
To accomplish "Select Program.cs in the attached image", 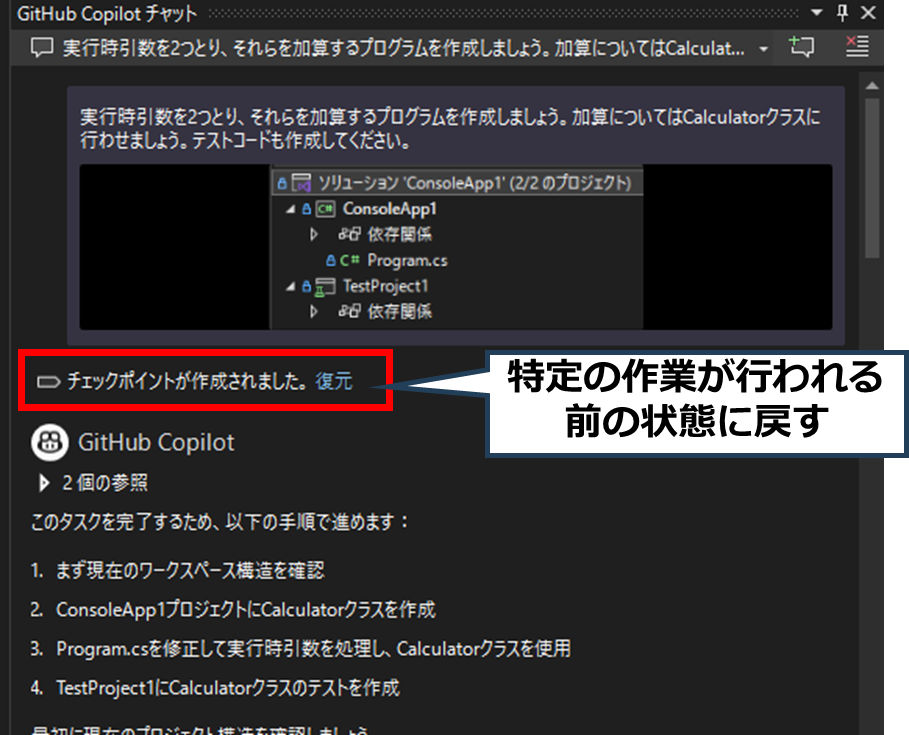I will click(x=406, y=260).
